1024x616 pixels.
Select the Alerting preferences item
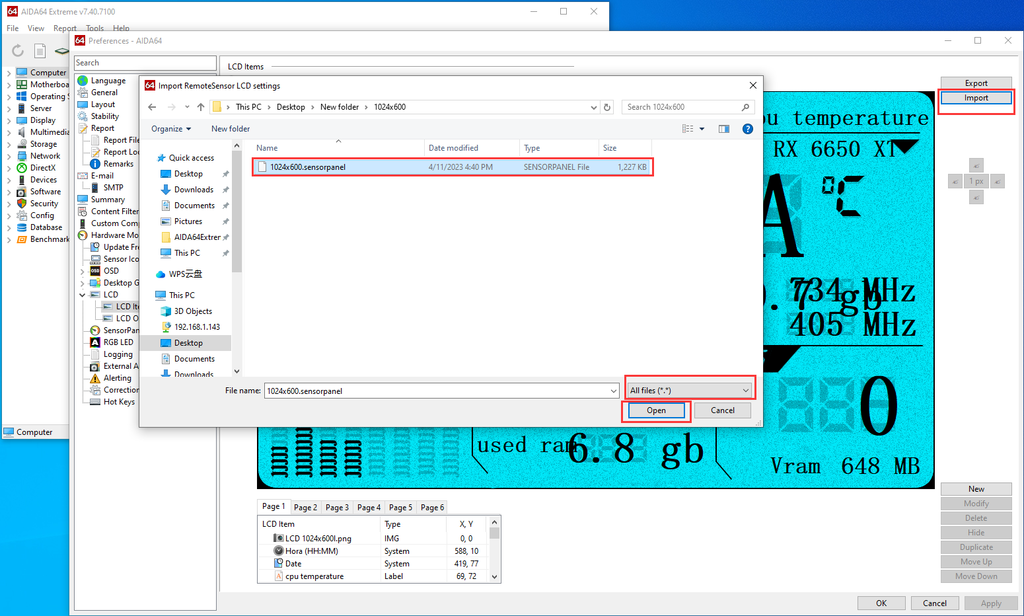pos(117,378)
